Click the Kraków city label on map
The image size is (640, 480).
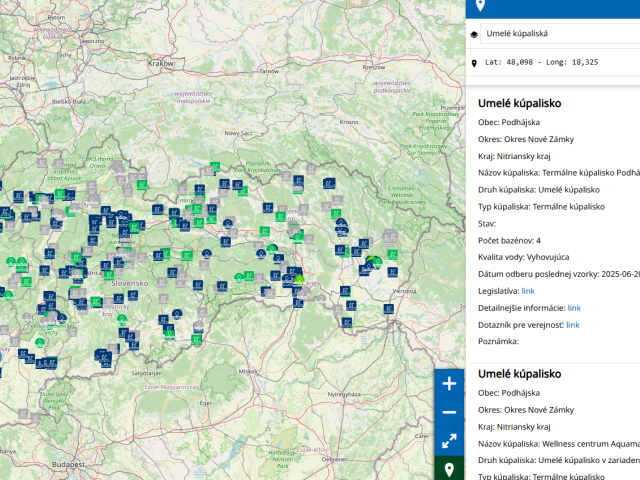[160, 64]
